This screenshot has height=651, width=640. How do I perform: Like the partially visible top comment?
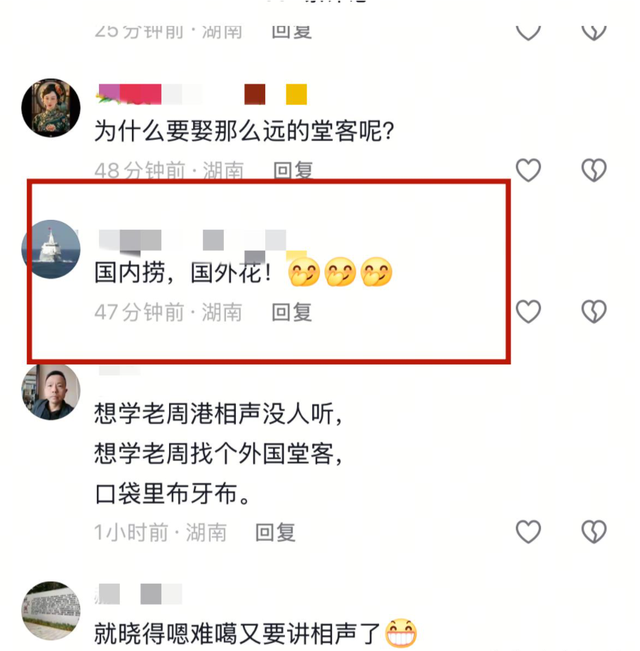528,32
